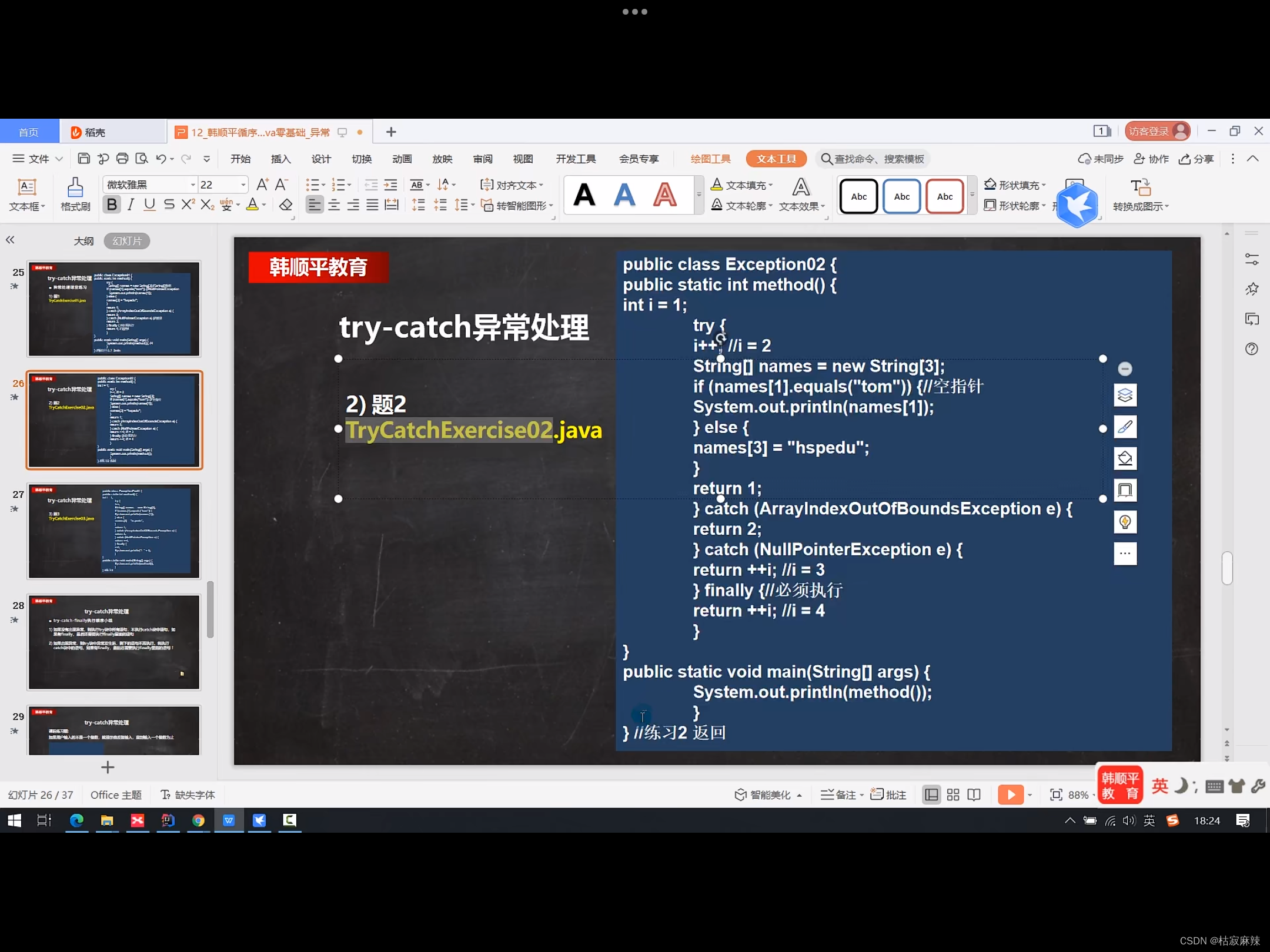The height and width of the screenshot is (952, 1270).
Task: Open reading view with the book icon
Action: 974,794
